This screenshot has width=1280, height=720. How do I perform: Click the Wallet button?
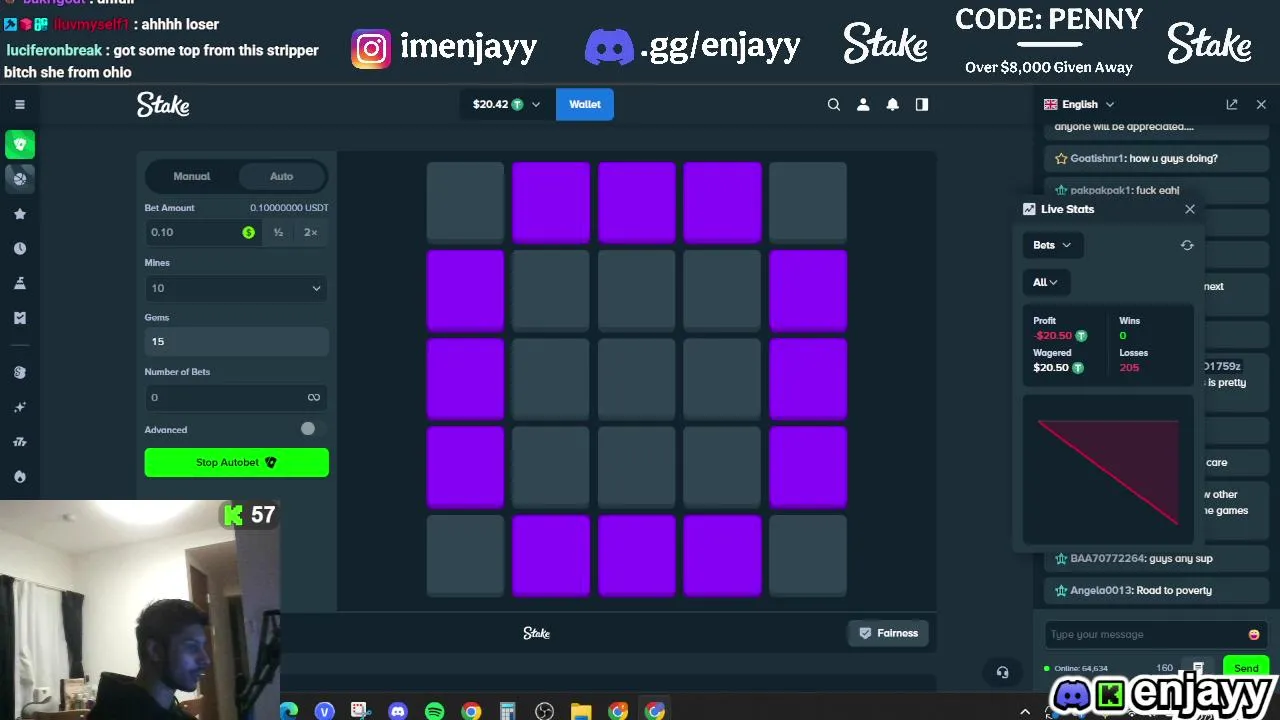tap(585, 104)
